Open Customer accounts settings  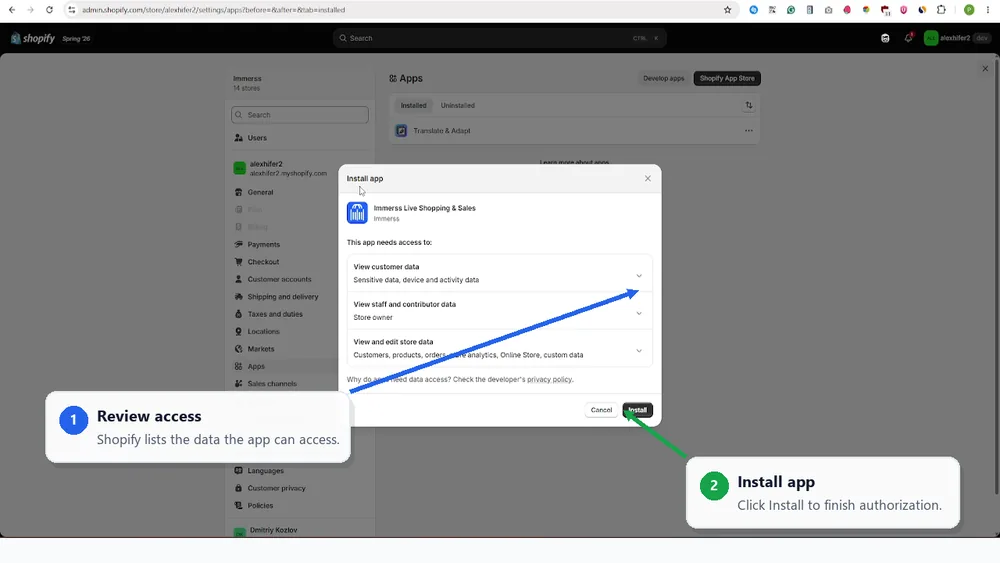(279, 279)
